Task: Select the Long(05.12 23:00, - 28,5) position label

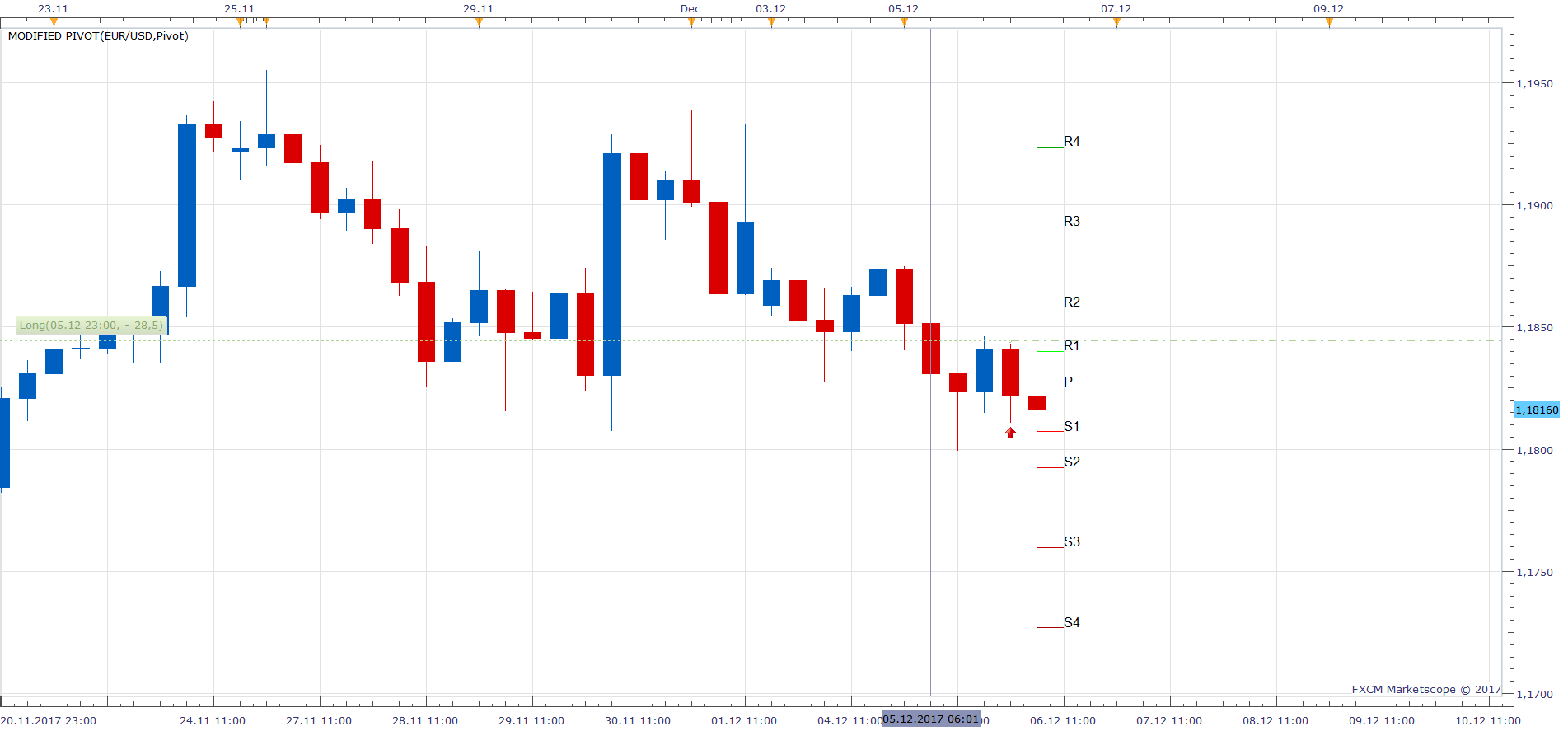Action: [x=91, y=326]
